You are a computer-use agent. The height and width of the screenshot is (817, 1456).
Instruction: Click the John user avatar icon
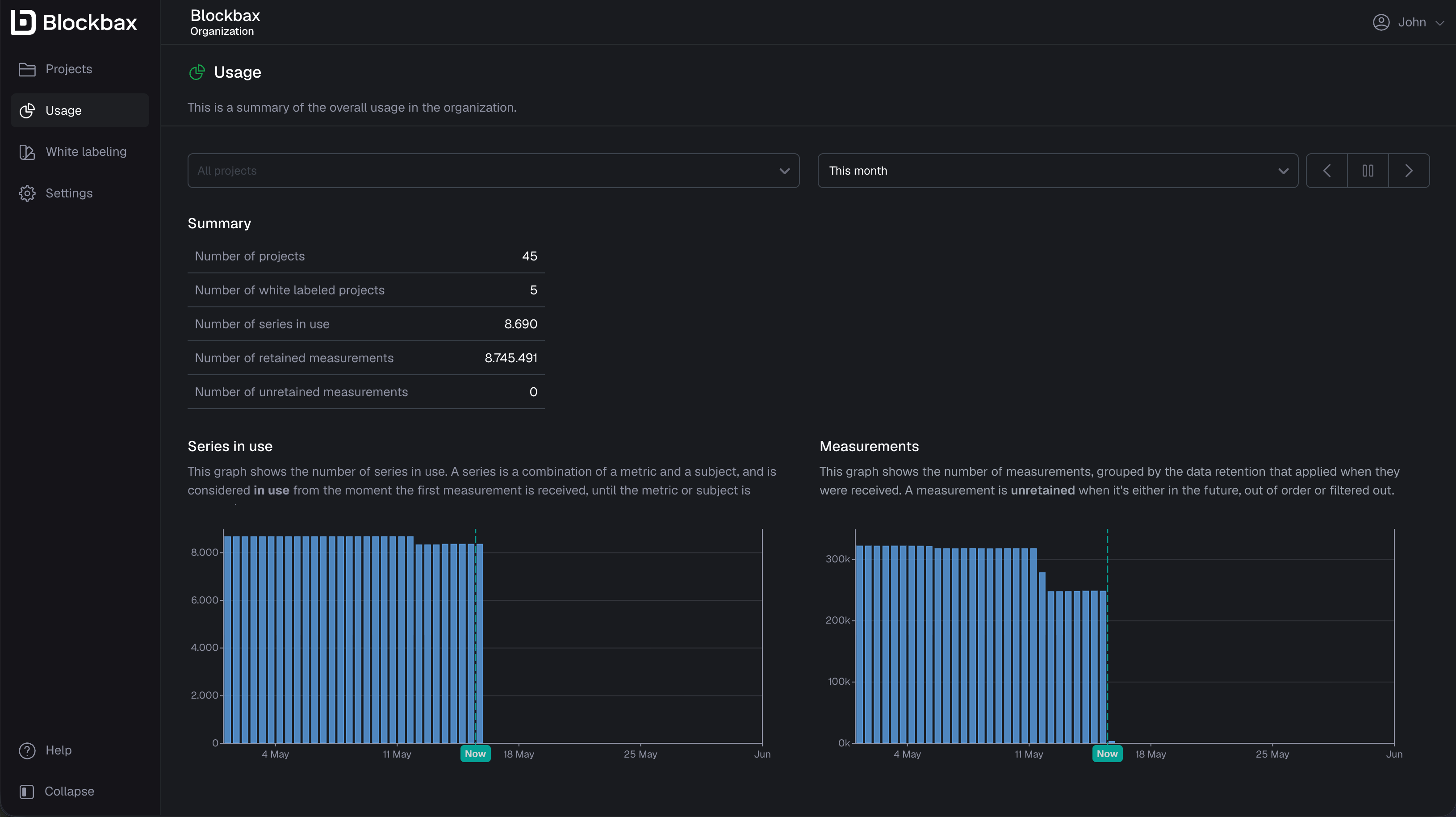[1381, 22]
